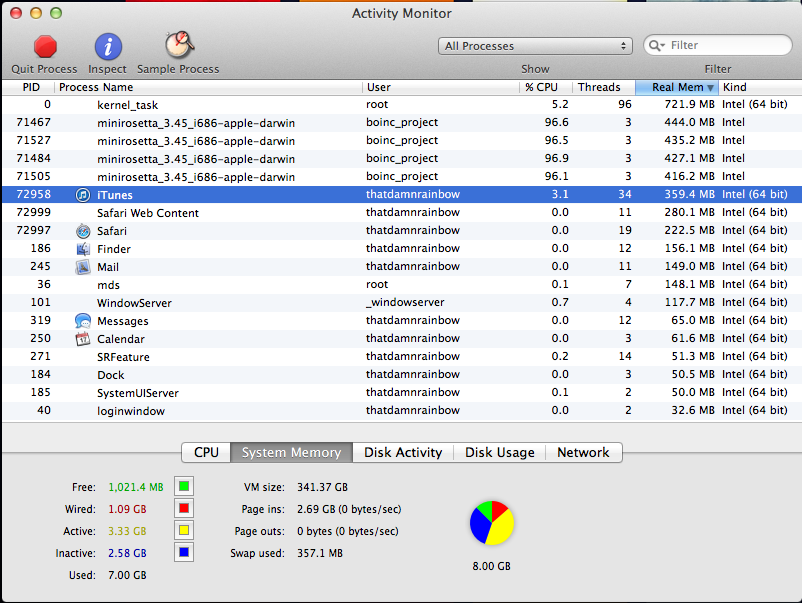802x603 pixels.
Task: Switch to the CPU tab
Action: coord(206,453)
